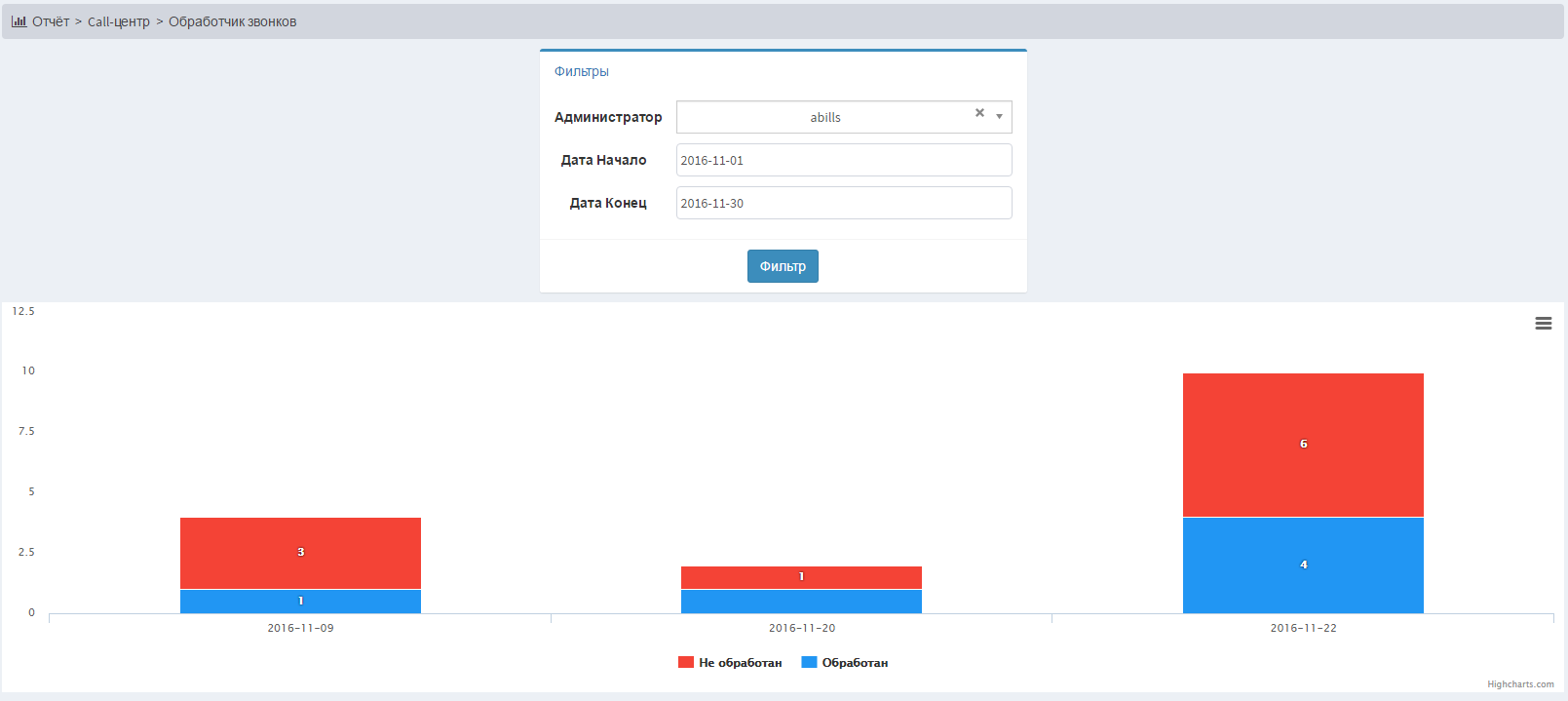Image resolution: width=1568 pixels, height=701 pixels.
Task: Toggle the Не обработан legend series
Action: 740,663
